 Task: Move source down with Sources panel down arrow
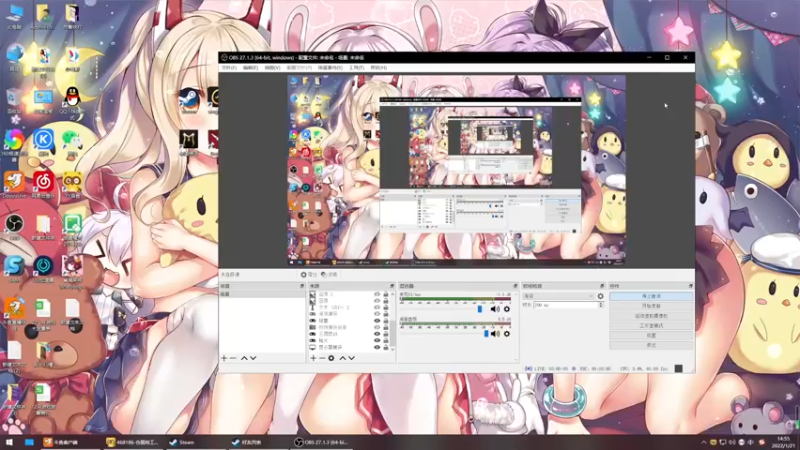coord(352,358)
